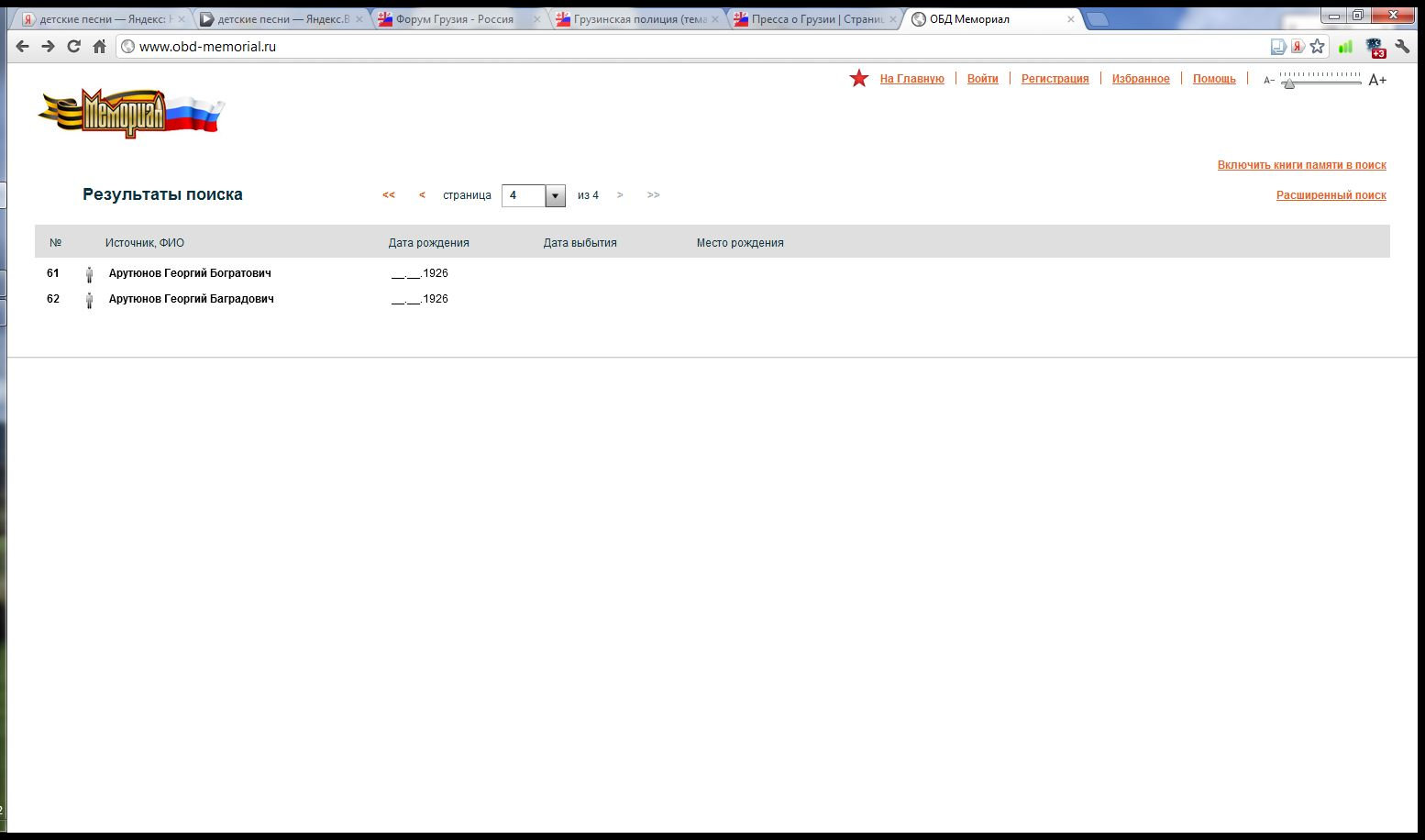The height and width of the screenshot is (840, 1425).
Task: Adjust the font size slider handle
Action: point(1289,83)
